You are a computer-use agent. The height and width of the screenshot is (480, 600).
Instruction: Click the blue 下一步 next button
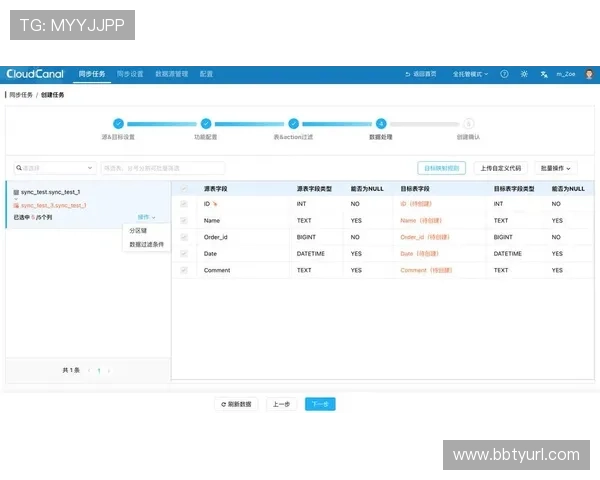(x=320, y=404)
